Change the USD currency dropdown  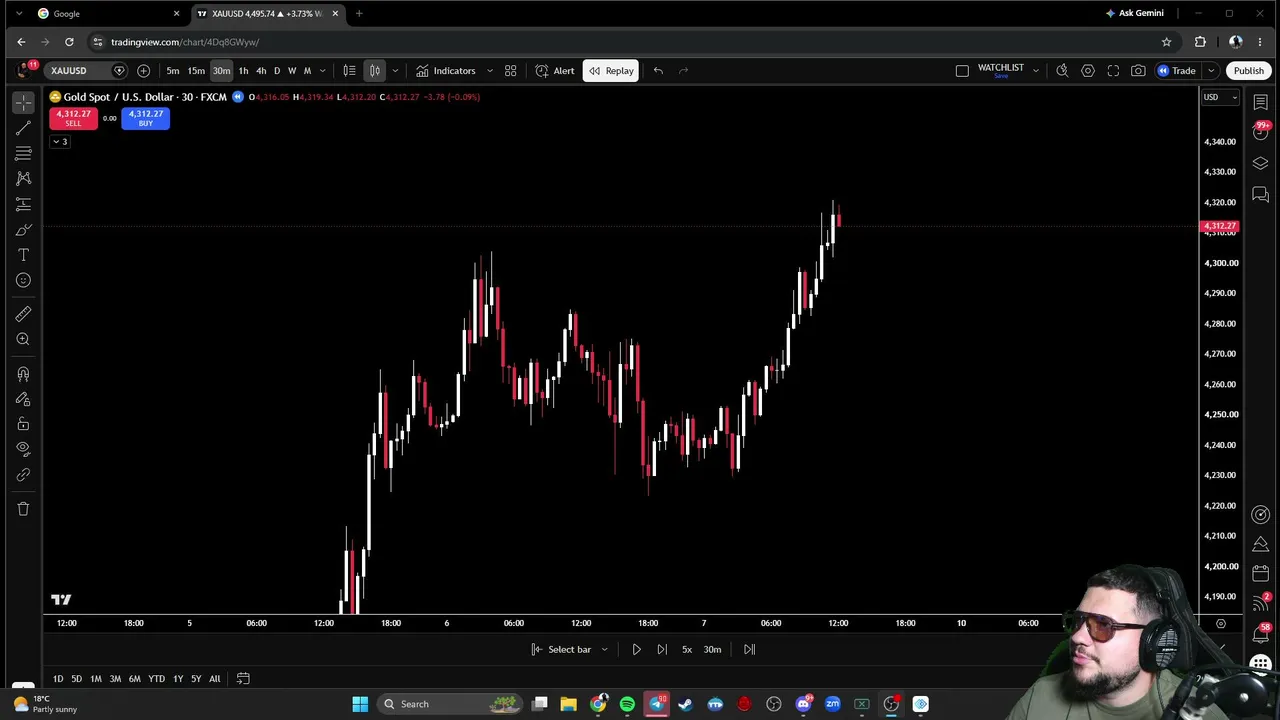tap(1220, 97)
